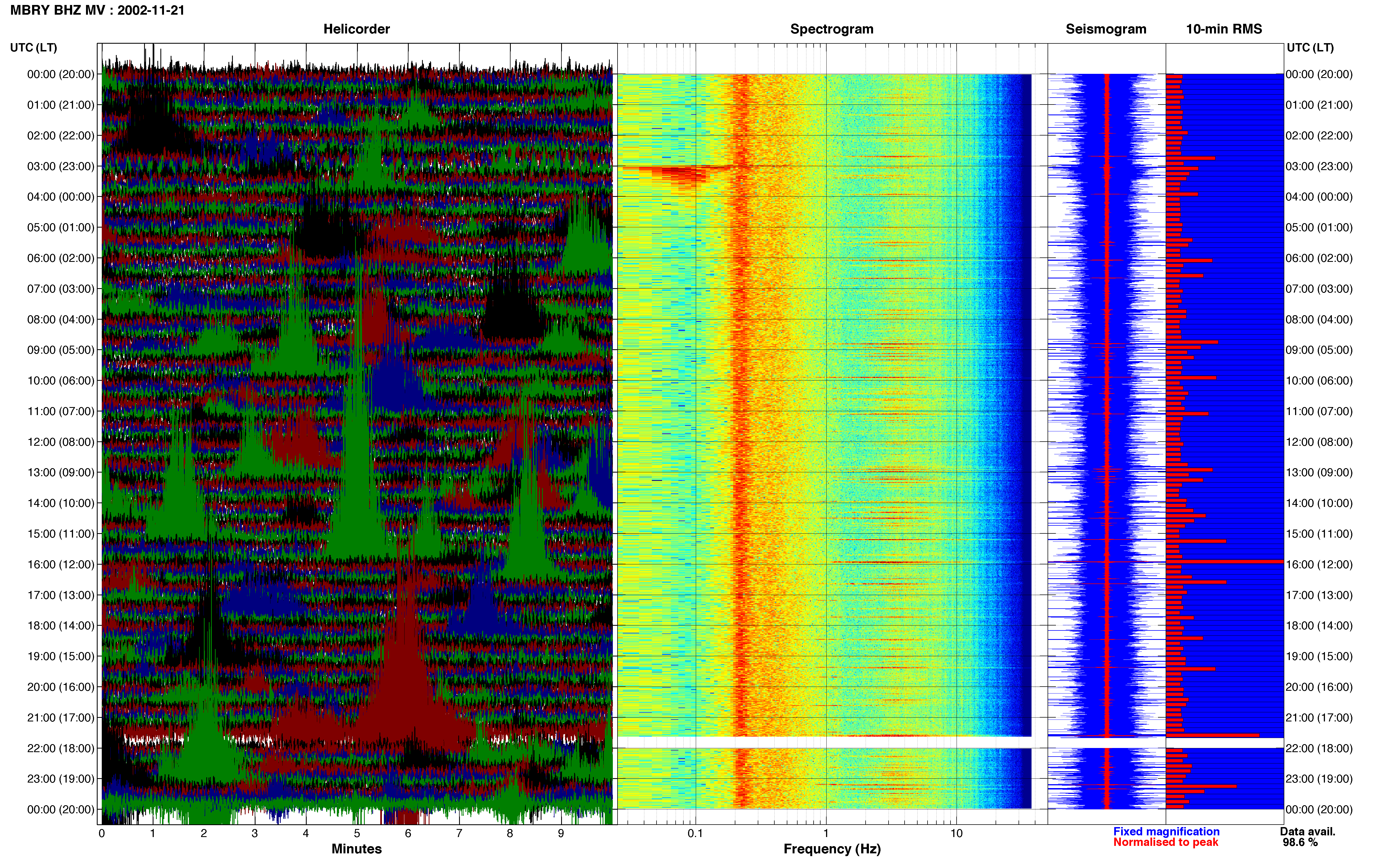Click the right '17:00 (13:00)' time label
Image resolution: width=1388 pixels, height=868 pixels.
(x=1319, y=595)
